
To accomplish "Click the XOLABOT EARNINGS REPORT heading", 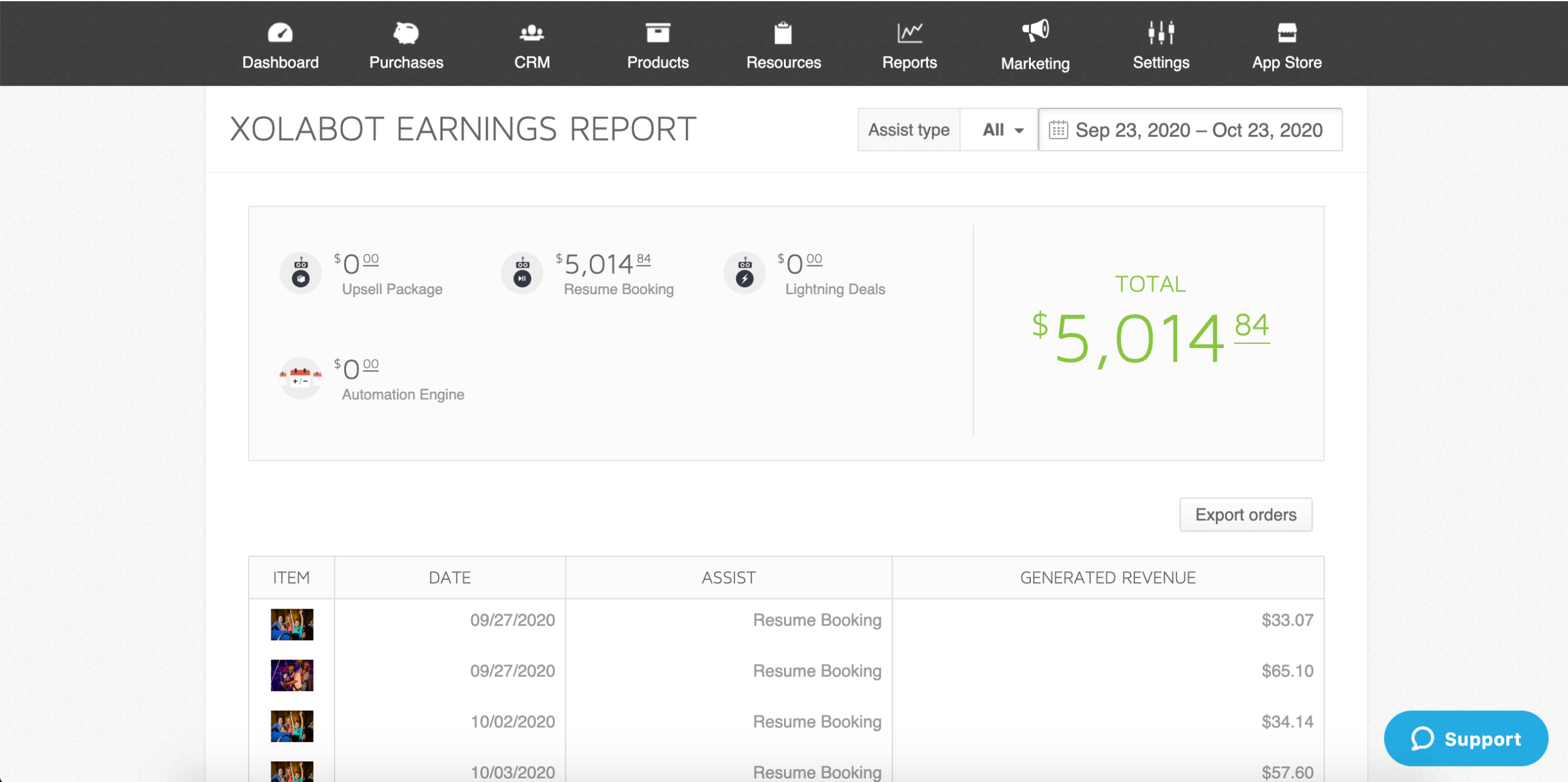I will point(463,129).
